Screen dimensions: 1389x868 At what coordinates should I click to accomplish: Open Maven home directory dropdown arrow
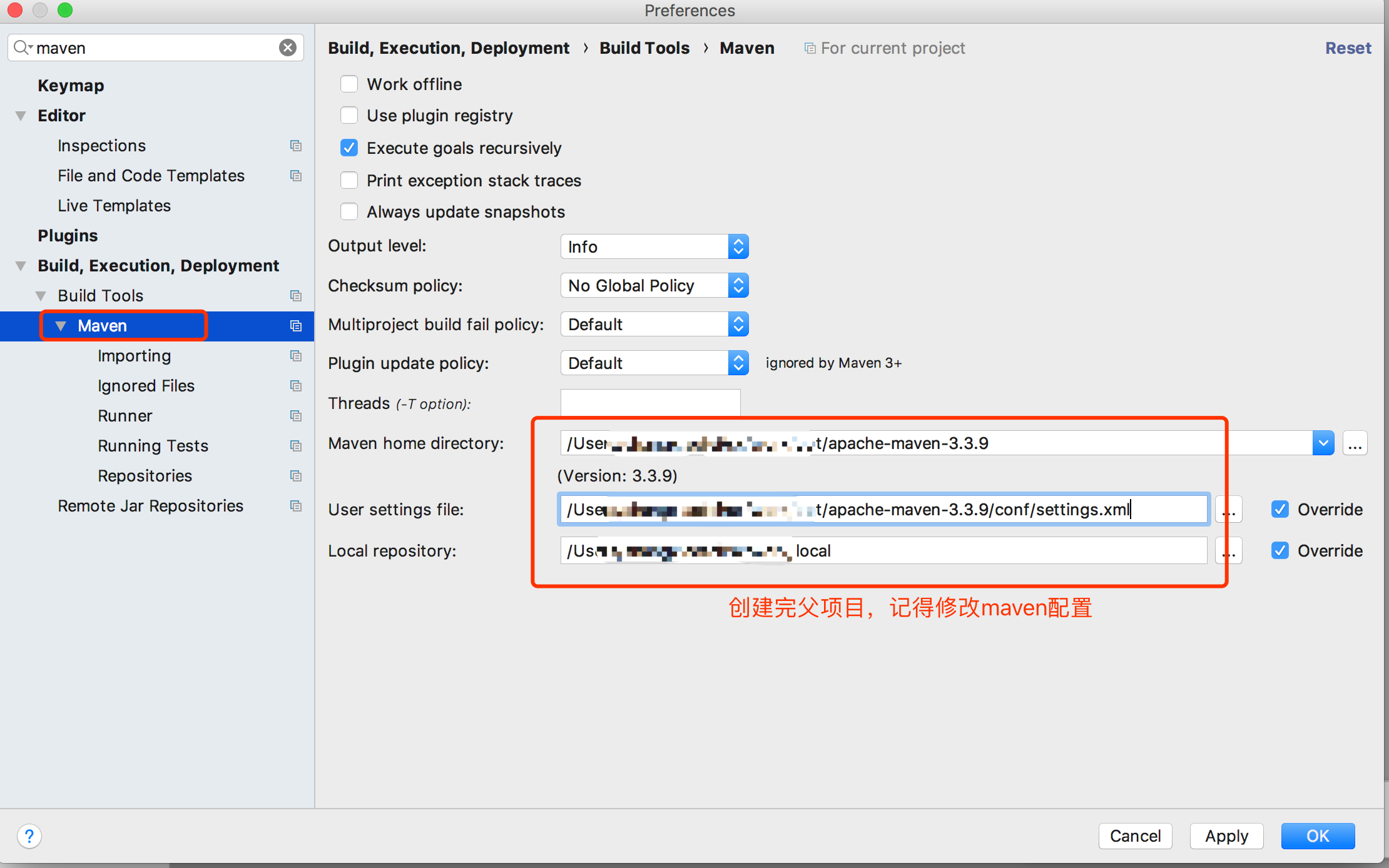pos(1323,443)
